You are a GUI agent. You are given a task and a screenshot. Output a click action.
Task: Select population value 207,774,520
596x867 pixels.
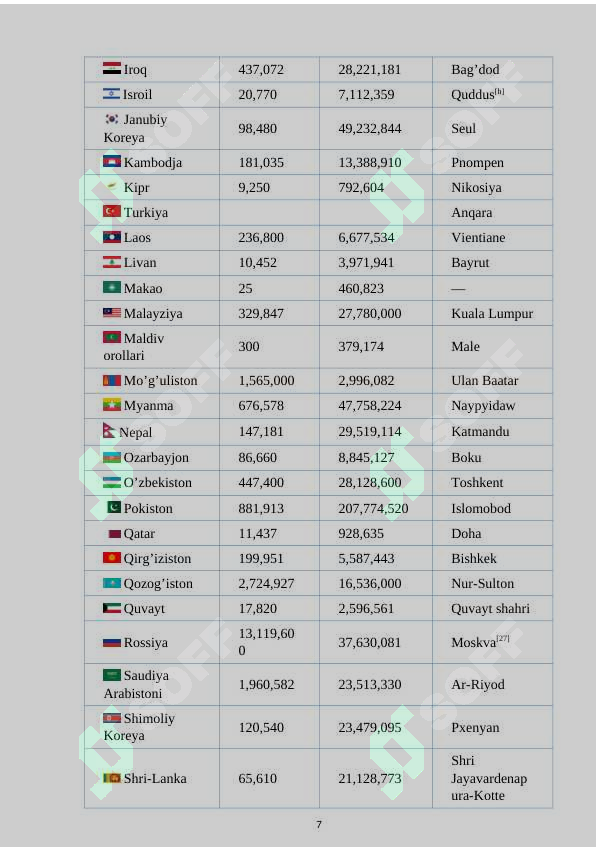click(x=373, y=509)
